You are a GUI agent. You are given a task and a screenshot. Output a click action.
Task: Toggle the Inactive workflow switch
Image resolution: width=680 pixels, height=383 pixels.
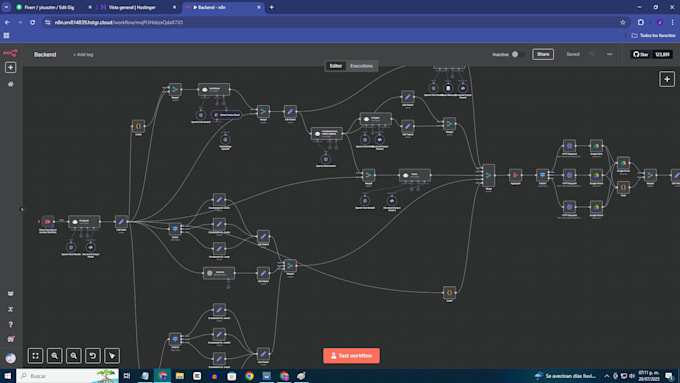point(517,54)
